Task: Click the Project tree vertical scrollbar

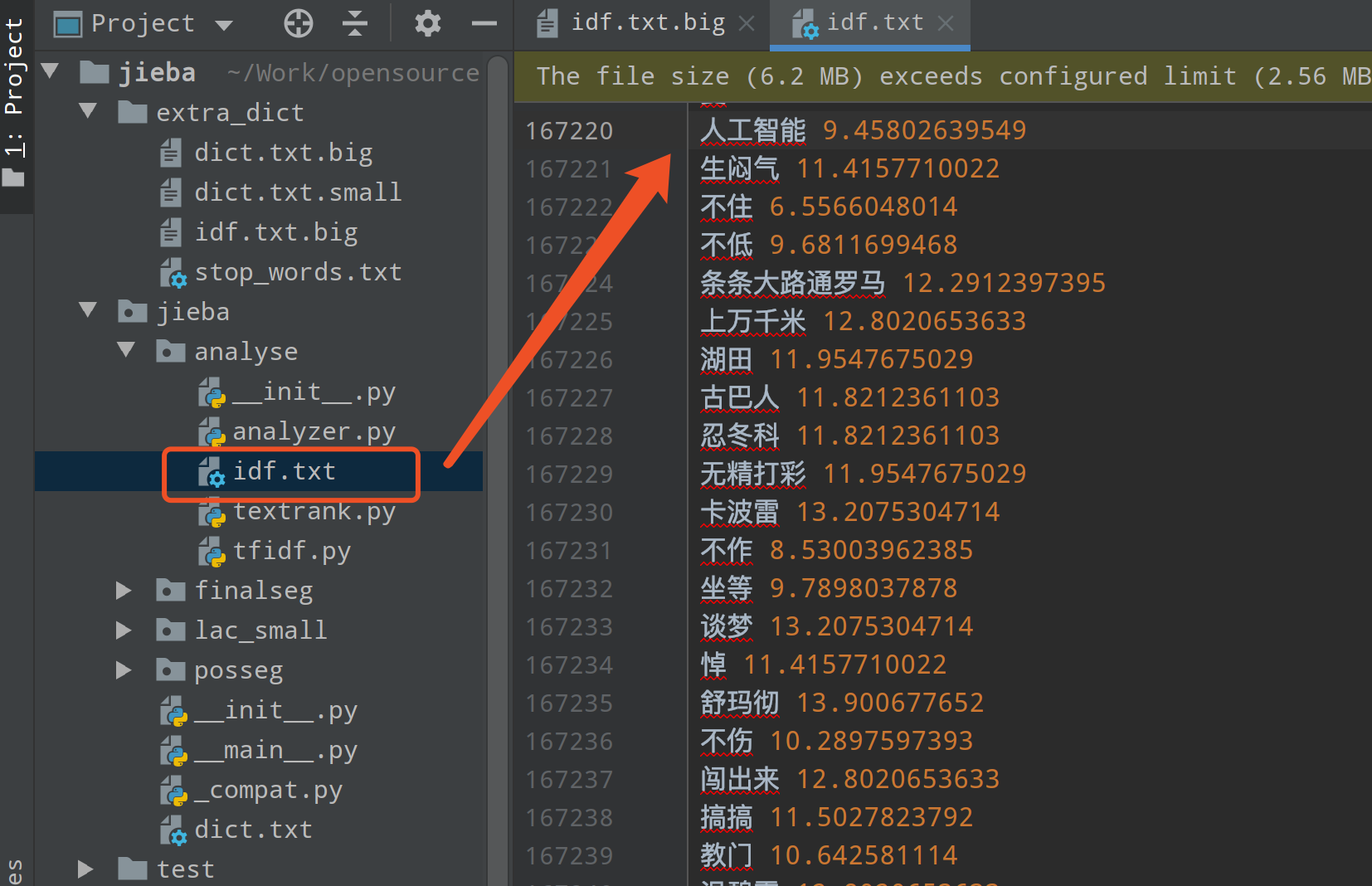Action: tap(497, 470)
